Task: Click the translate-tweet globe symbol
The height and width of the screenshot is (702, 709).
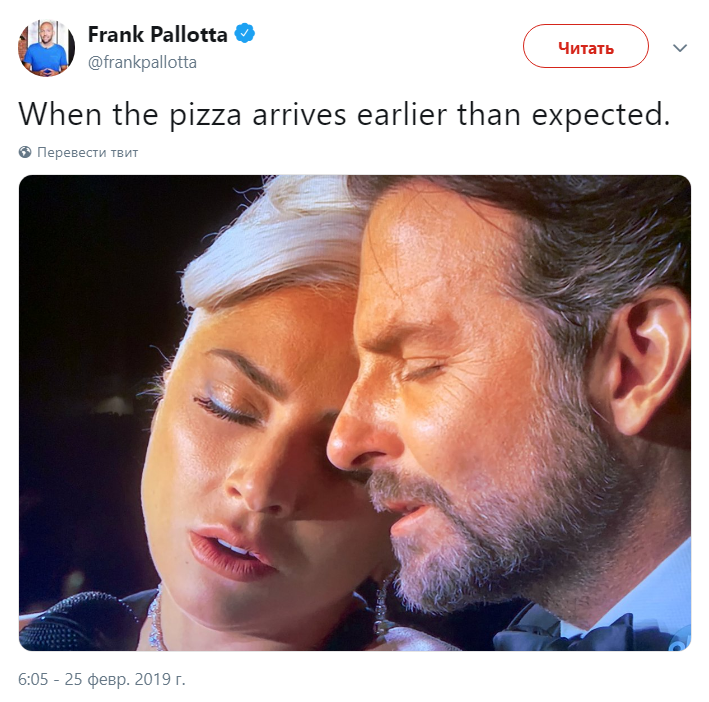Action: (x=25, y=152)
